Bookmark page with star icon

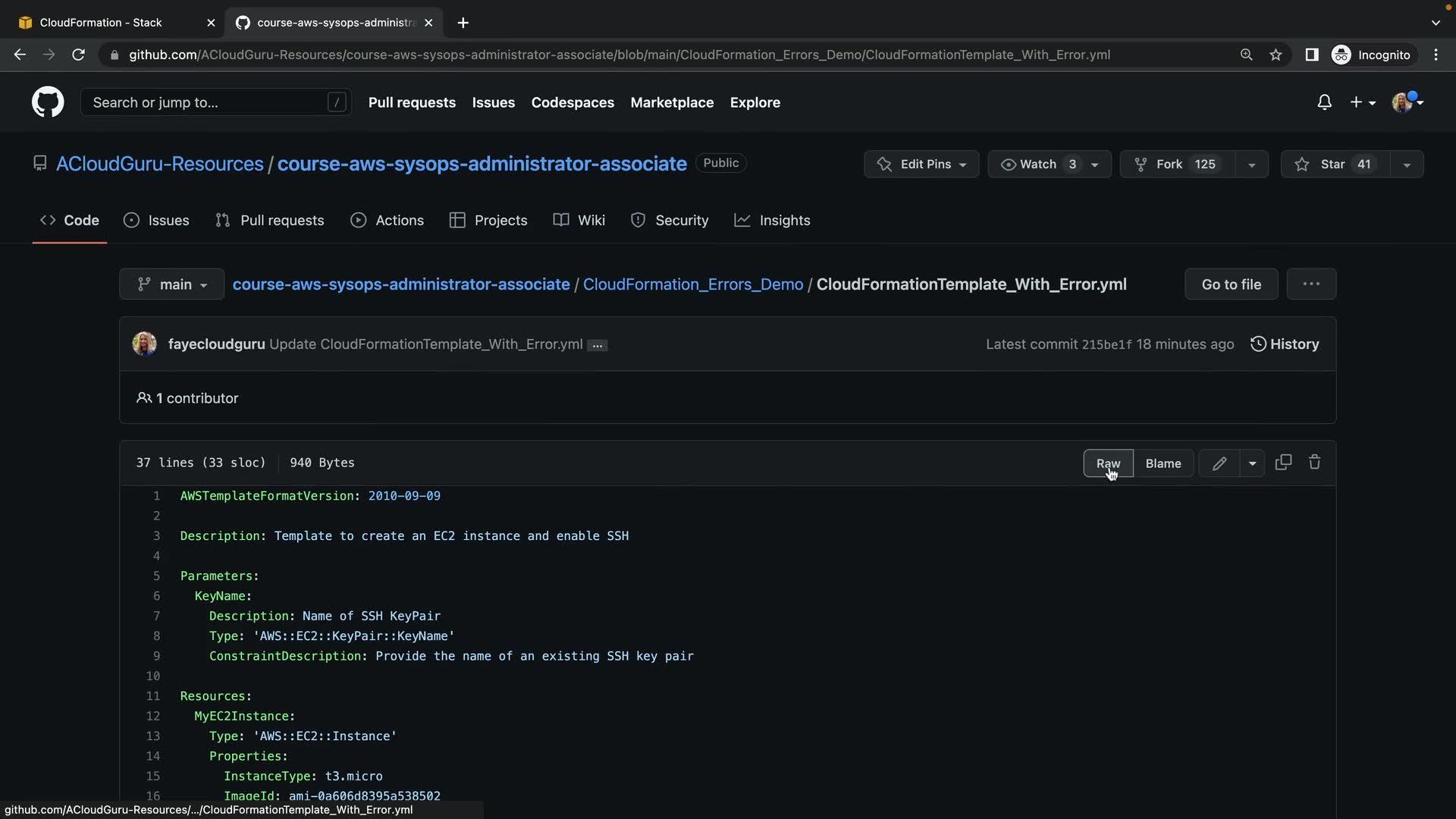[1276, 55]
